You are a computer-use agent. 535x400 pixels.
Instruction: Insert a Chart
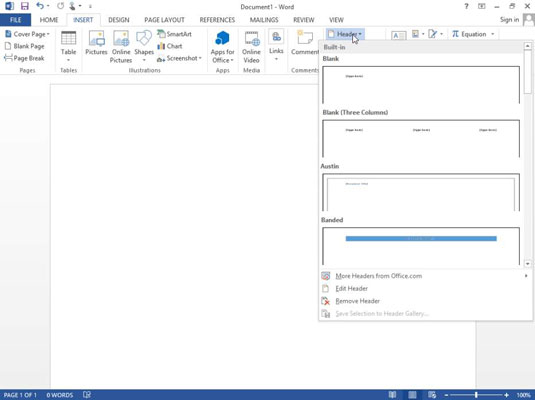pyautogui.click(x=170, y=46)
